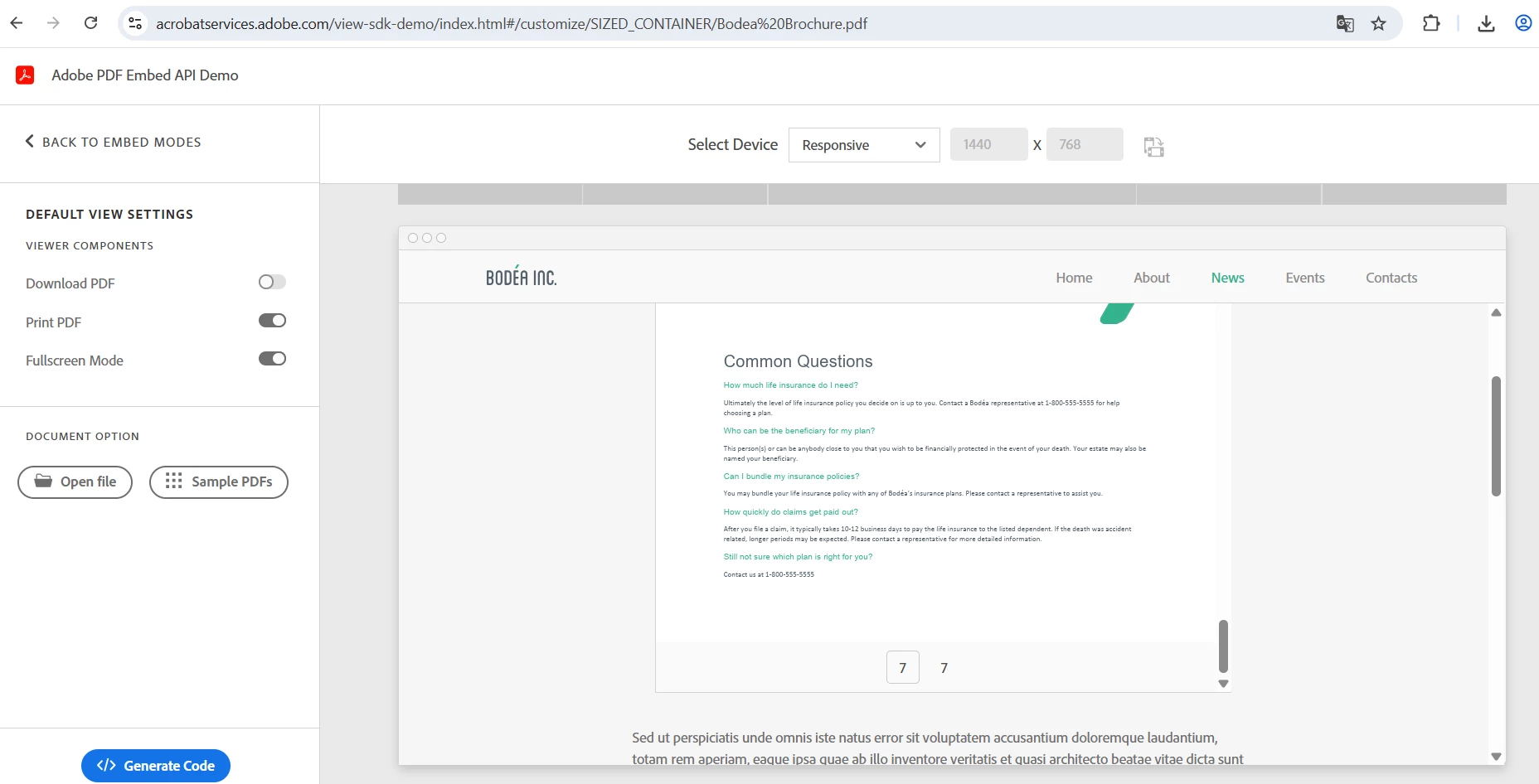1539x784 pixels.
Task: Click the folder icon on Open file
Action: click(x=43, y=481)
